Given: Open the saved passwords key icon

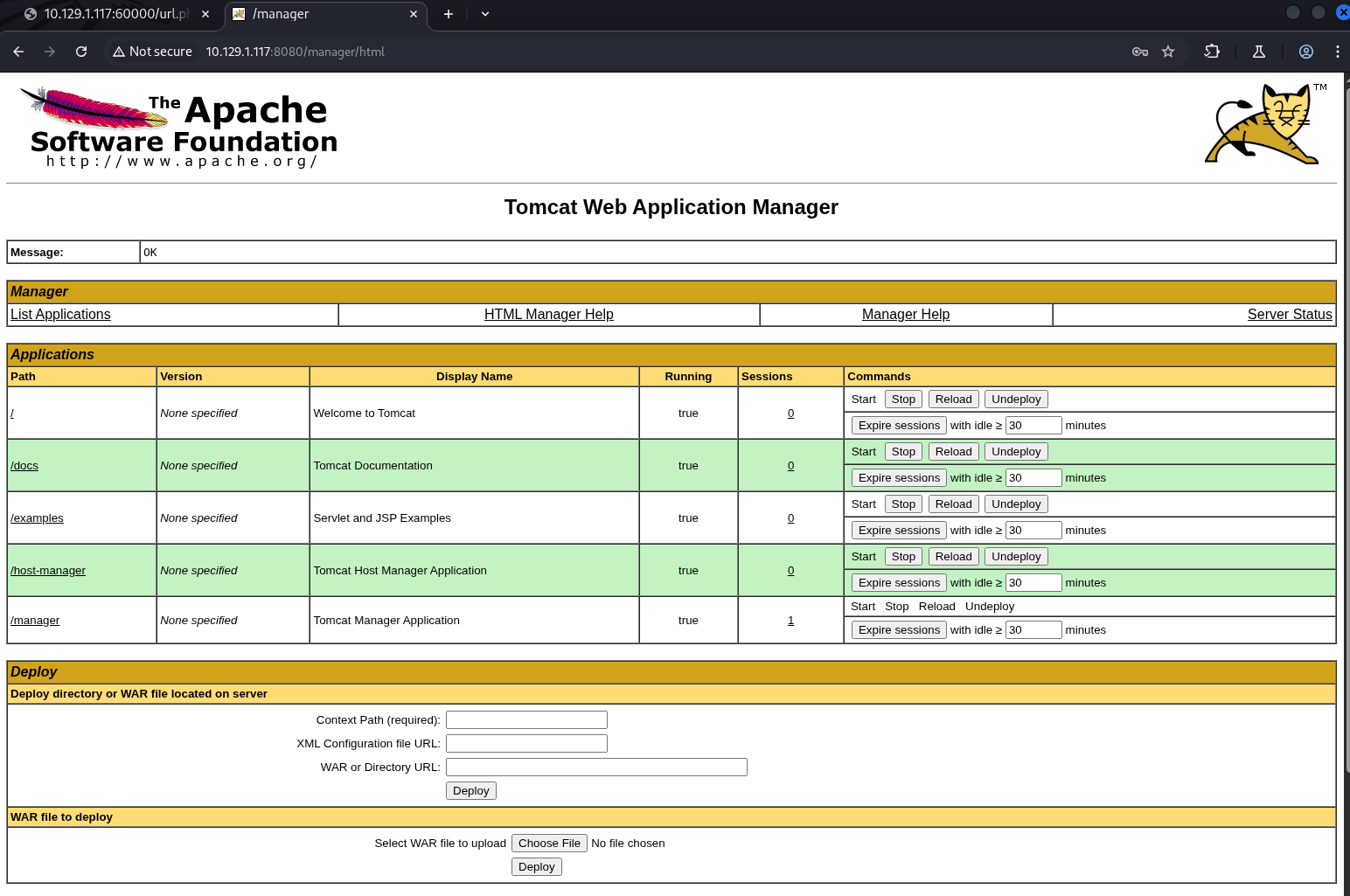Looking at the screenshot, I should click(x=1140, y=52).
